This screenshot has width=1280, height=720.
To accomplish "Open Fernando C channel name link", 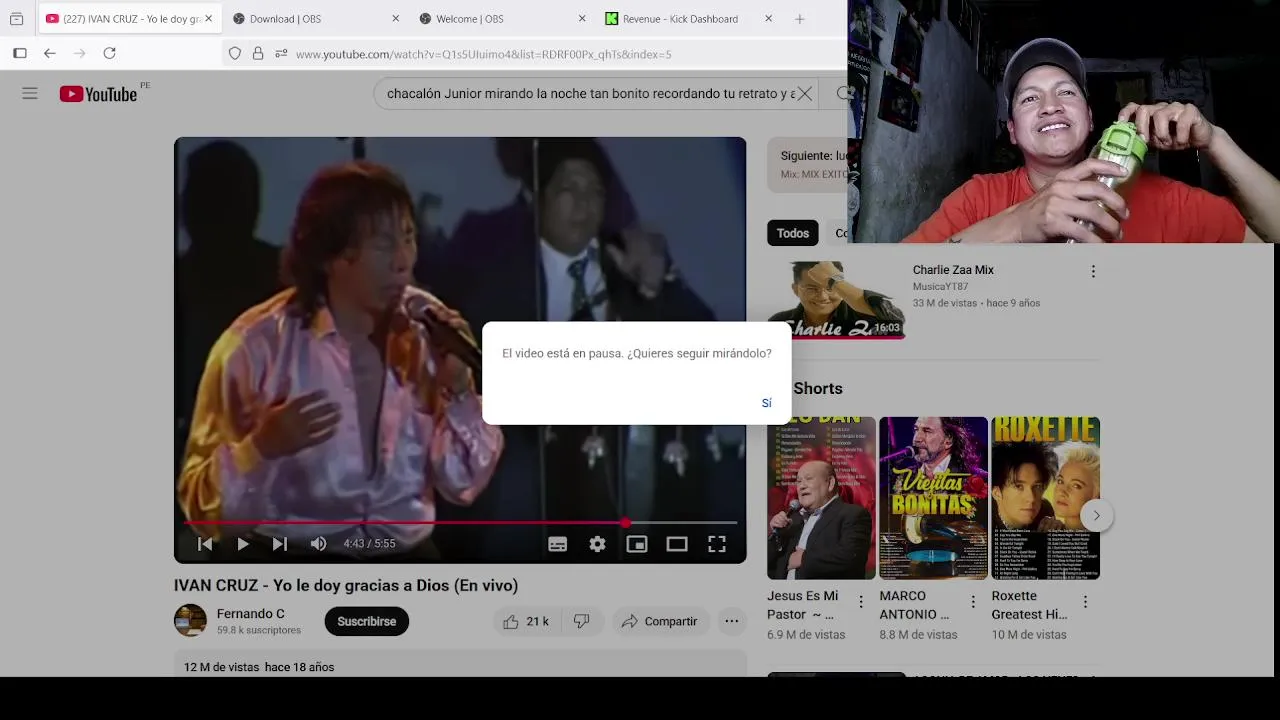I will point(250,613).
